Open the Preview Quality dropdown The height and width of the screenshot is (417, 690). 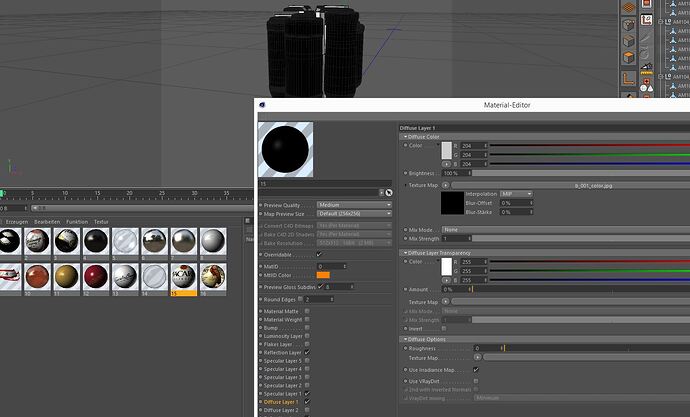pyautogui.click(x=354, y=205)
